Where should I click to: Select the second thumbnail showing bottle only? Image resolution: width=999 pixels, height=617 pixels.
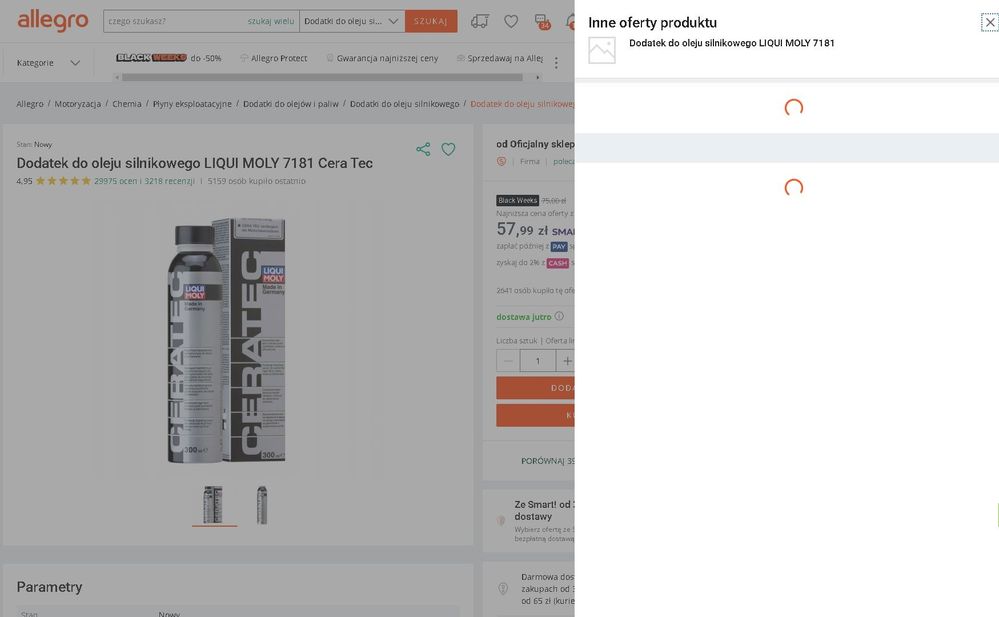tap(262, 505)
